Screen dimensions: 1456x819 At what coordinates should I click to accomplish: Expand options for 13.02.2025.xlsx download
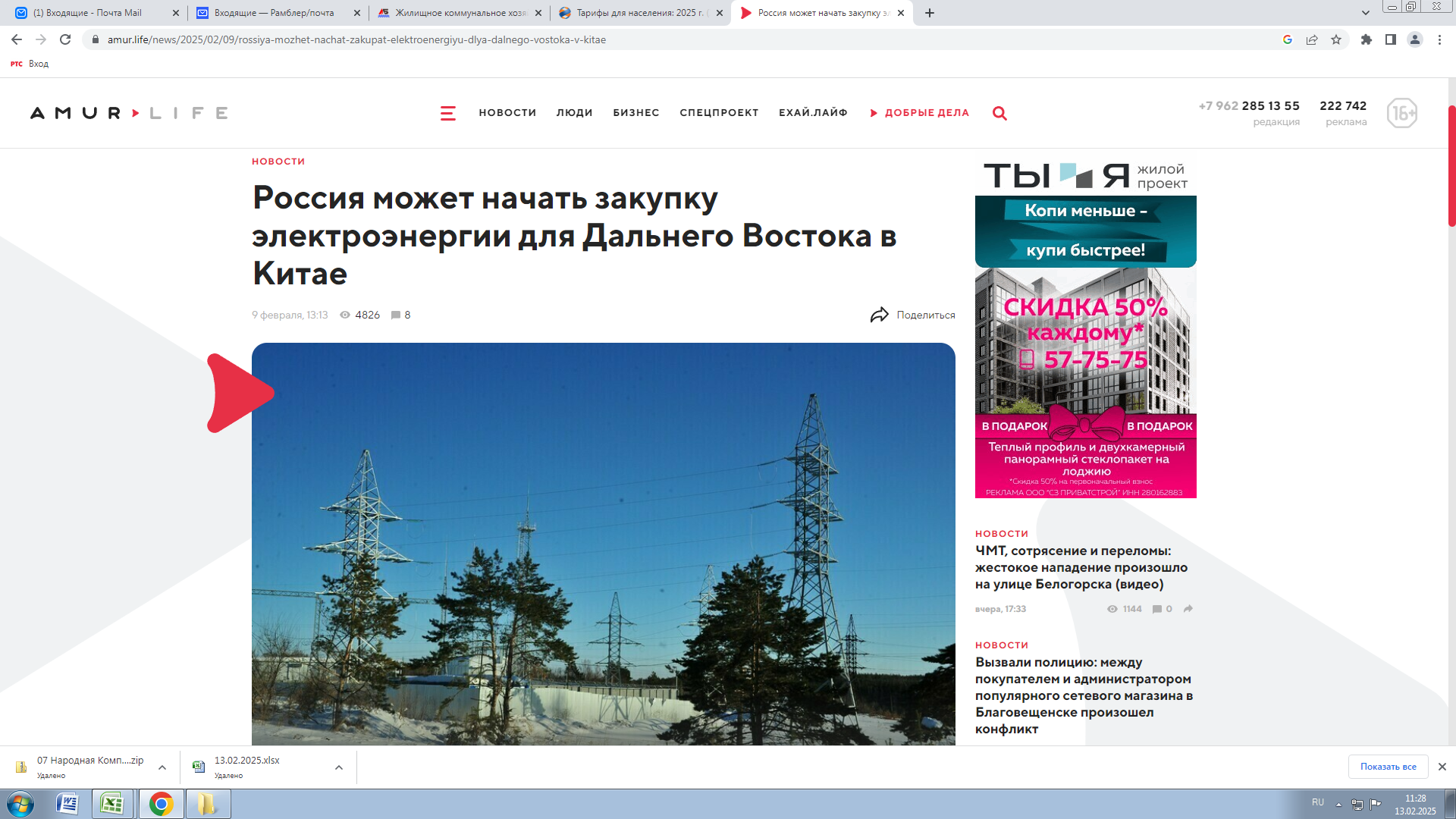tap(339, 767)
